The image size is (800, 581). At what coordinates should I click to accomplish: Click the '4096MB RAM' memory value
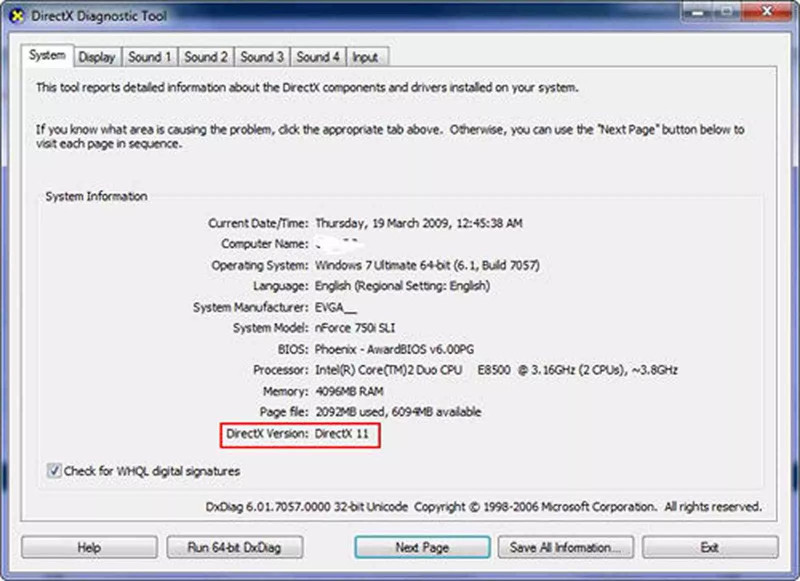[349, 391]
